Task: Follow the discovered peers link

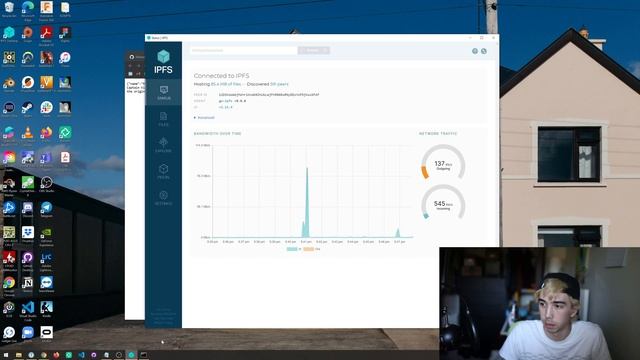Action: (x=279, y=84)
